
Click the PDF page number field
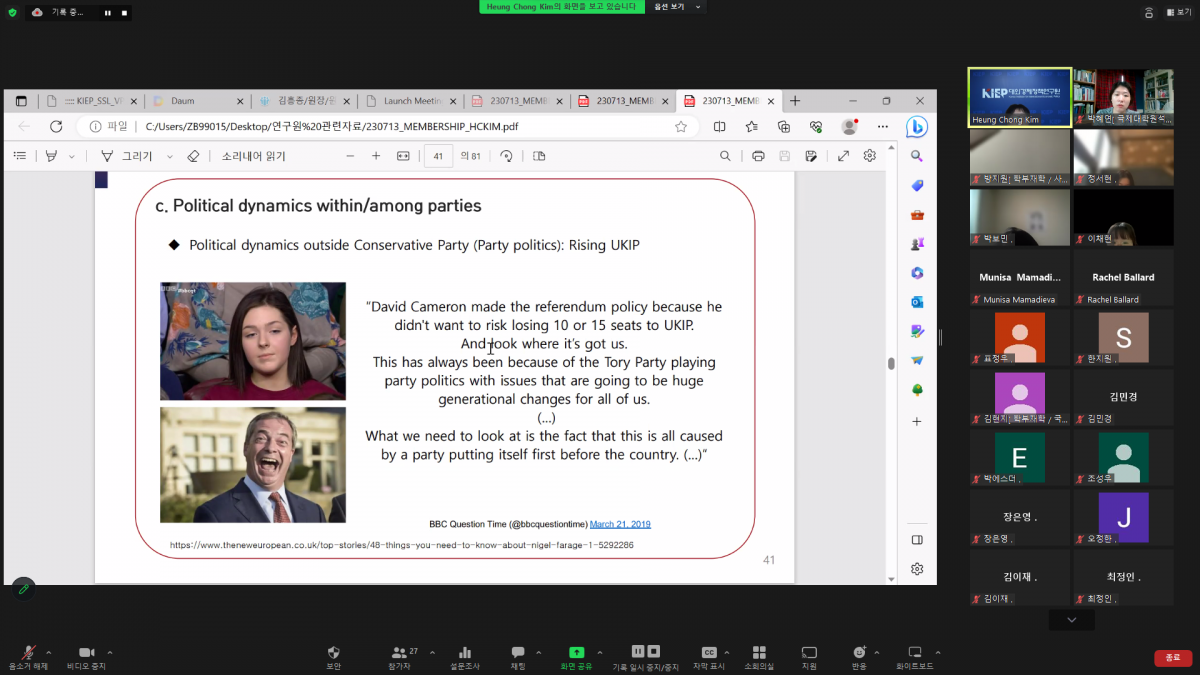(438, 156)
